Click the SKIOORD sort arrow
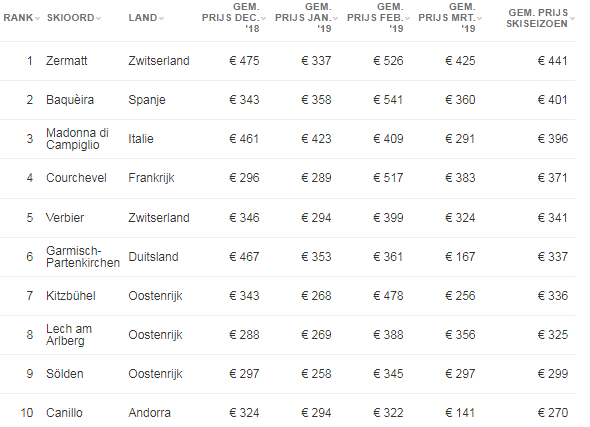 click(98, 18)
